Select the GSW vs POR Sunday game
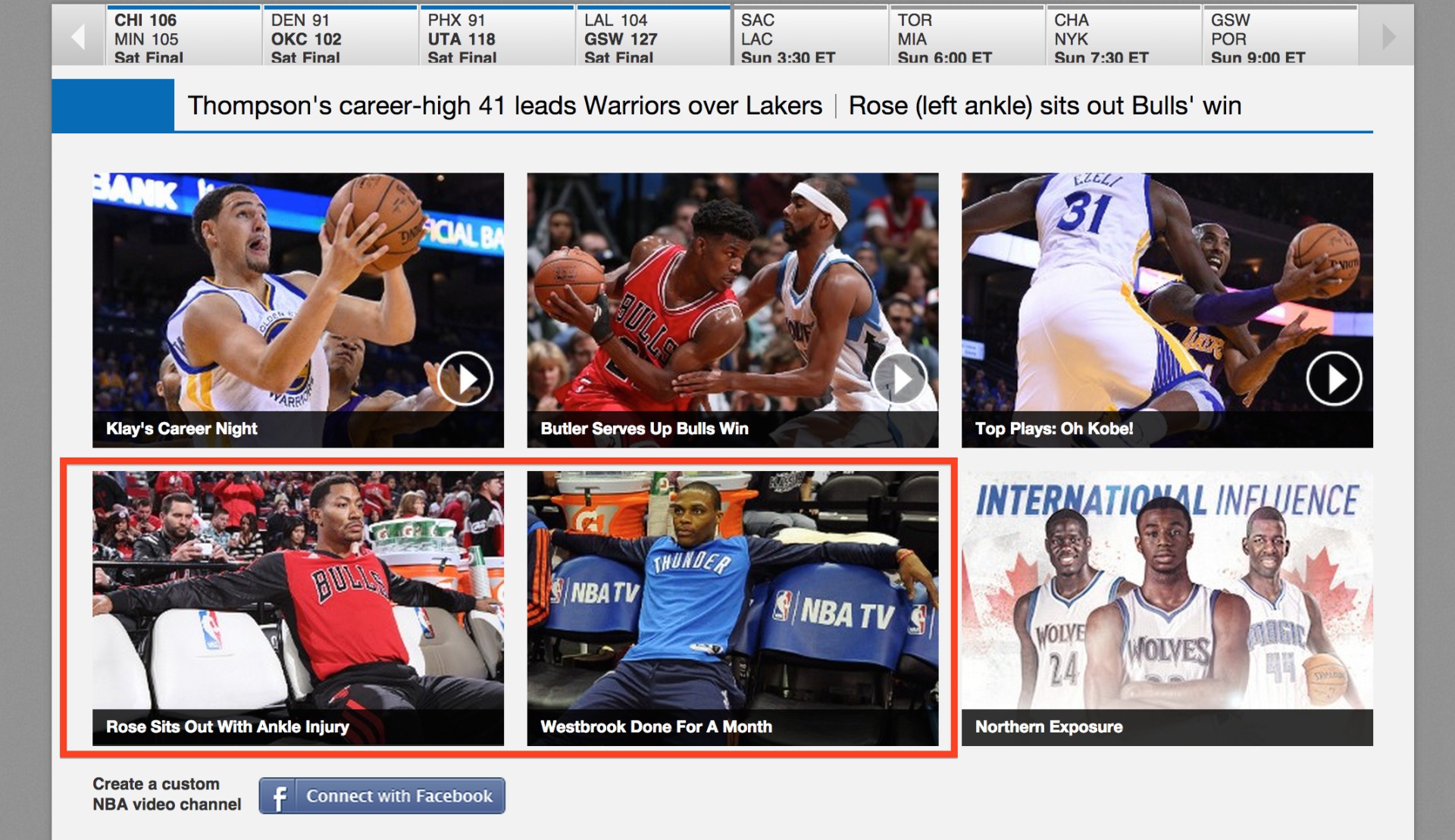This screenshot has width=1455, height=840. coord(1281,36)
